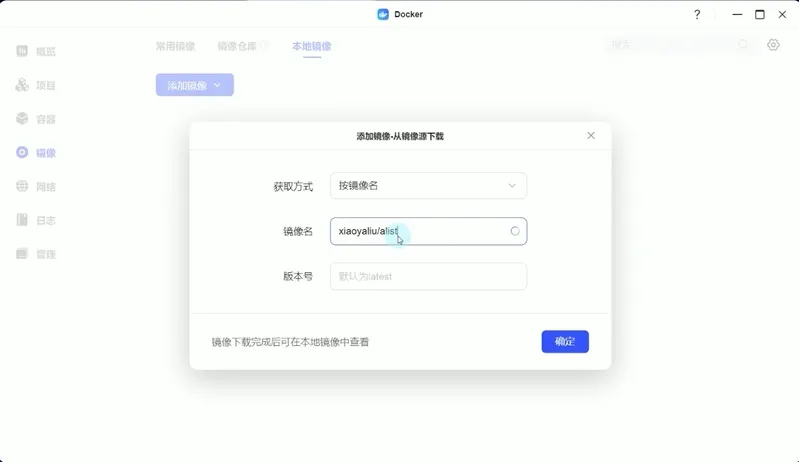This screenshot has width=799, height=462.
Task: Click the search magnifier icon
Action: (x=743, y=45)
